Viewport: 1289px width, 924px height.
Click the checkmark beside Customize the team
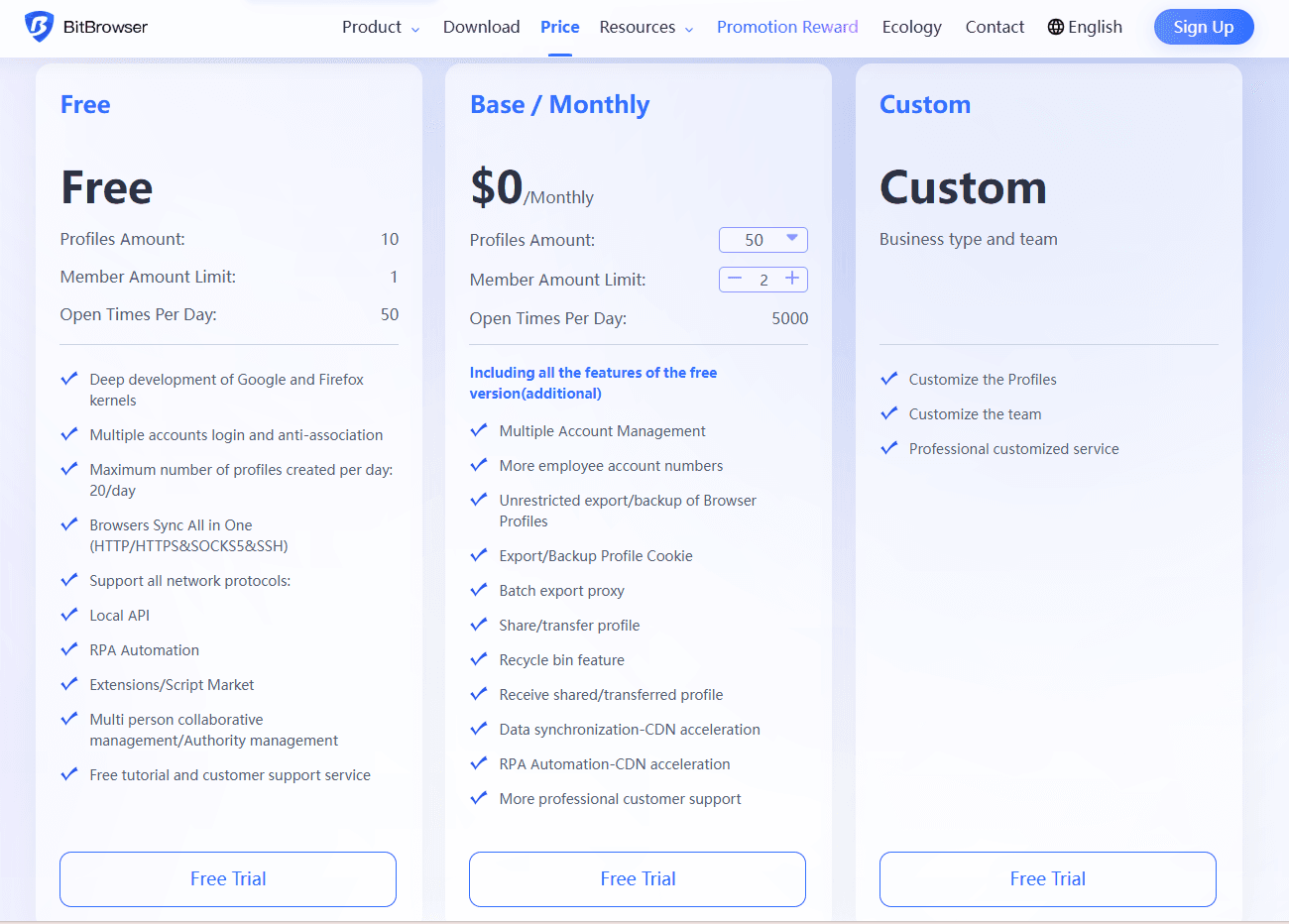(x=889, y=413)
